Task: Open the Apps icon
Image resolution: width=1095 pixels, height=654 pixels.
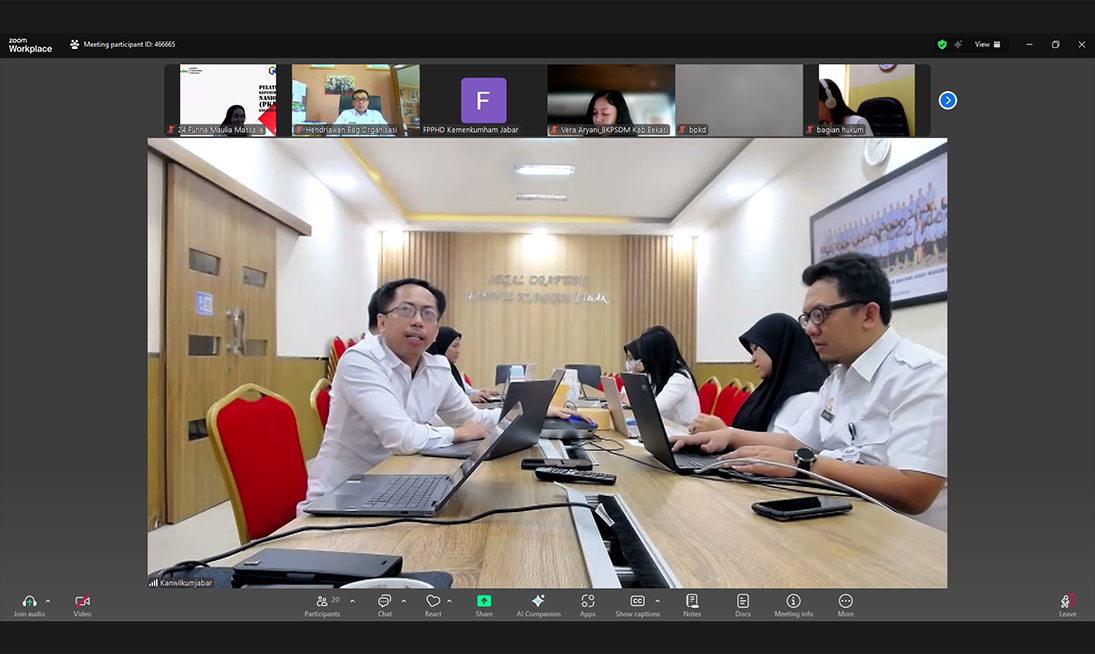Action: pyautogui.click(x=588, y=602)
